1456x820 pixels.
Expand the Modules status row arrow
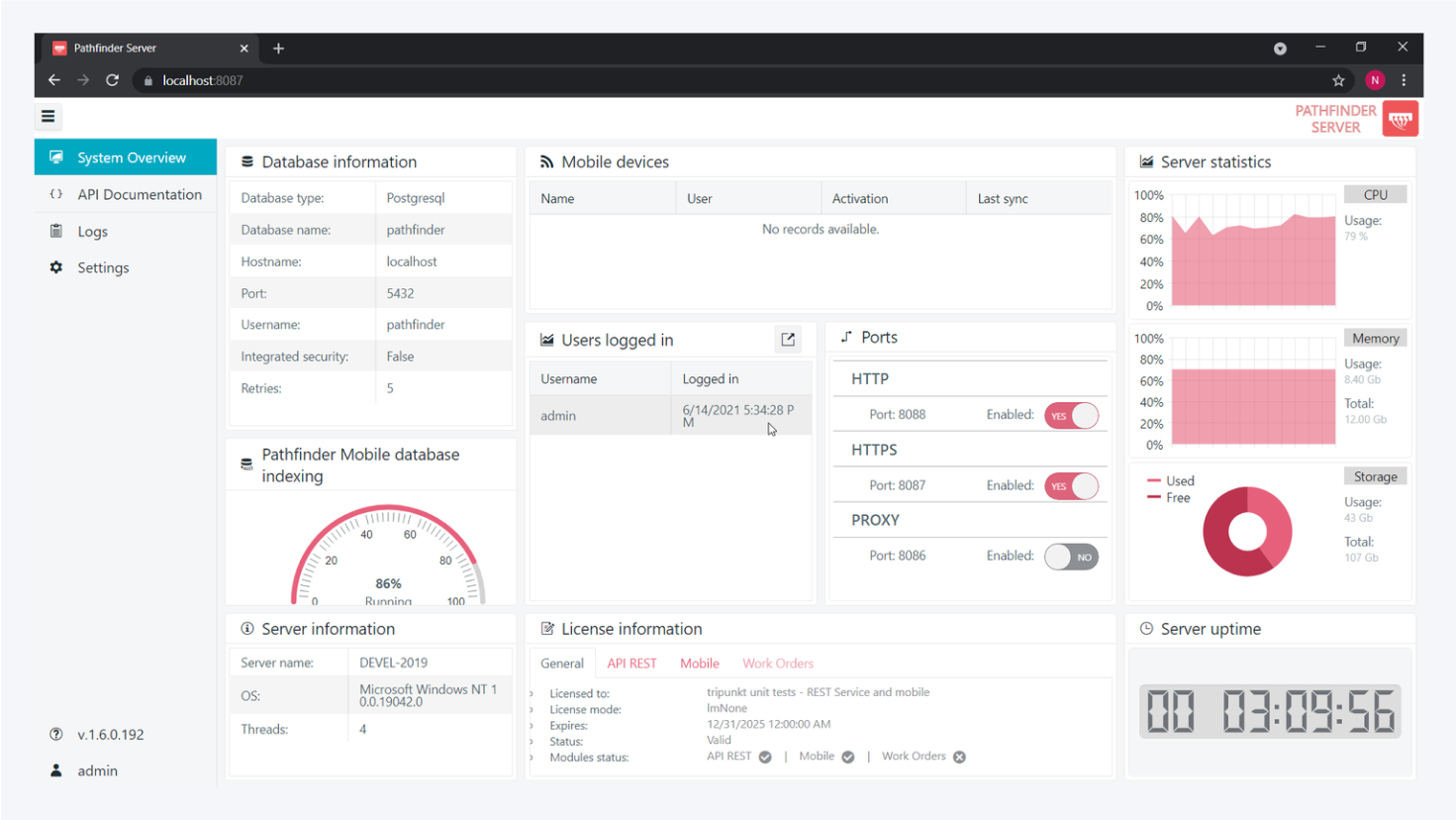[x=533, y=758]
